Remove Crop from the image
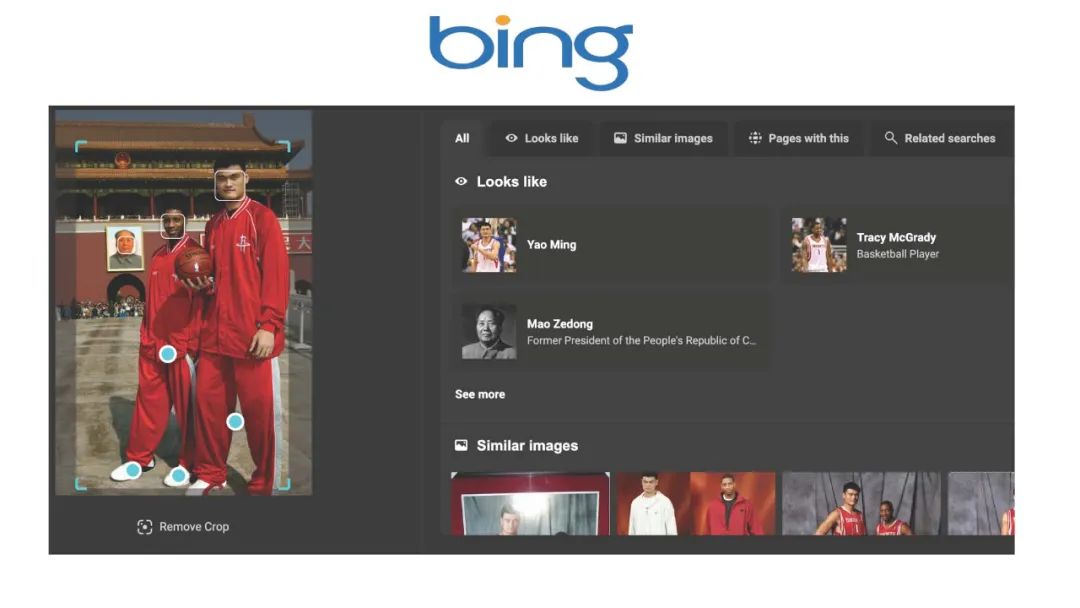 point(183,527)
